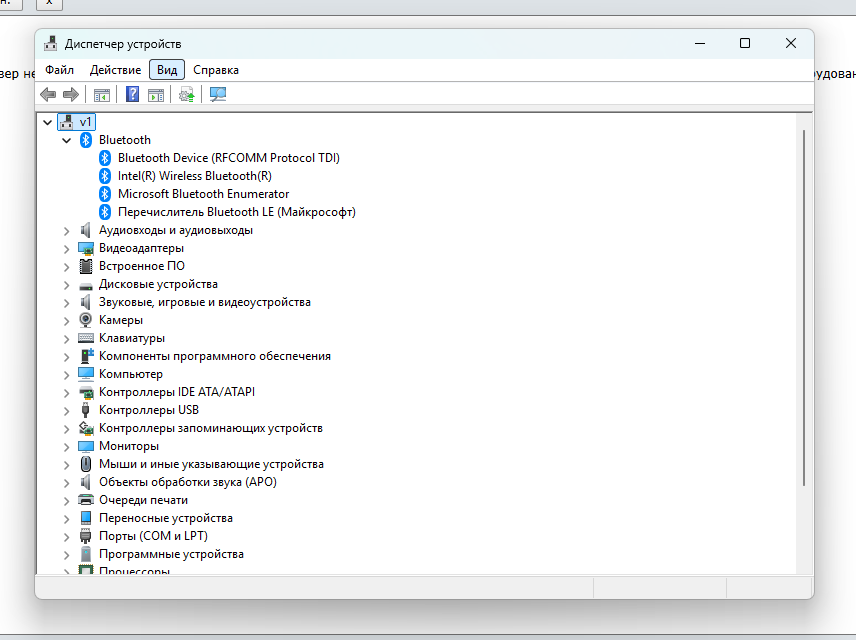Toggle the action pane toolbar icon
856x640 pixels.
point(156,94)
